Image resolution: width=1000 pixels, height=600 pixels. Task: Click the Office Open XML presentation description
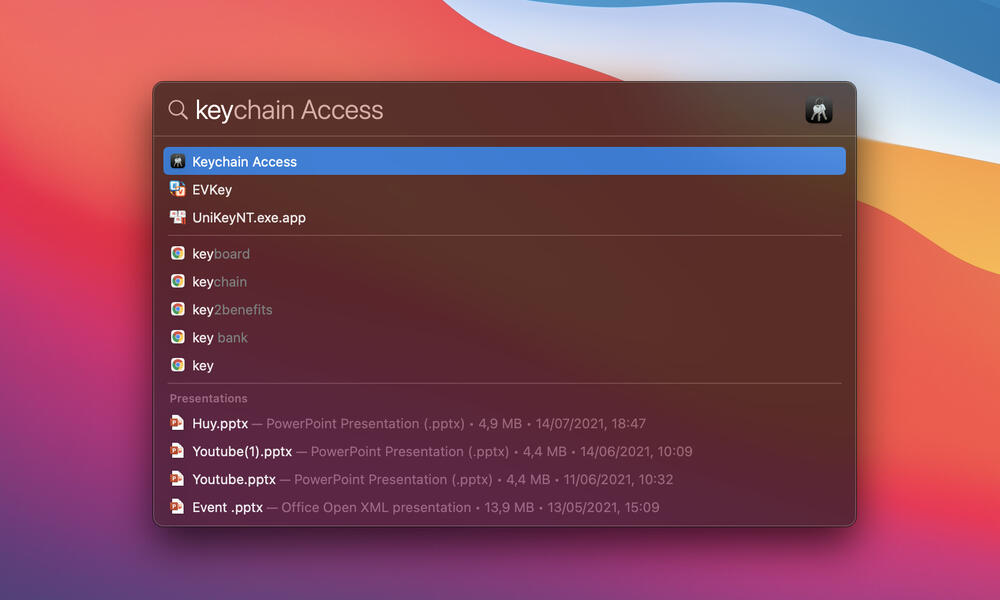376,508
